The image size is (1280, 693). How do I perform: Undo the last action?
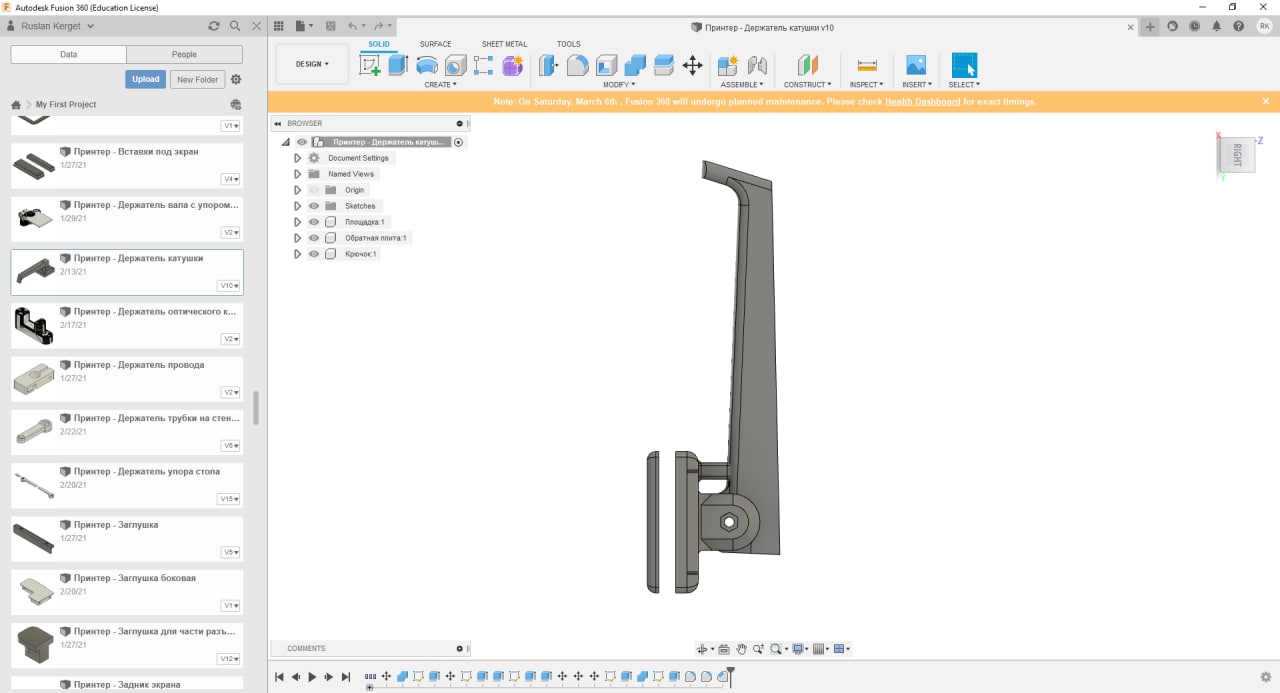tap(352, 26)
